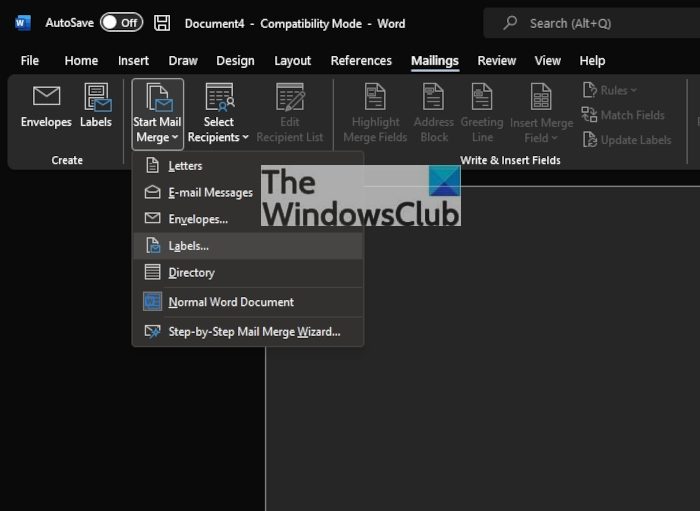Screen dimensions: 700x511
Task: Expand the Insert Merge Field dropdown arrow
Action: [x=554, y=138]
